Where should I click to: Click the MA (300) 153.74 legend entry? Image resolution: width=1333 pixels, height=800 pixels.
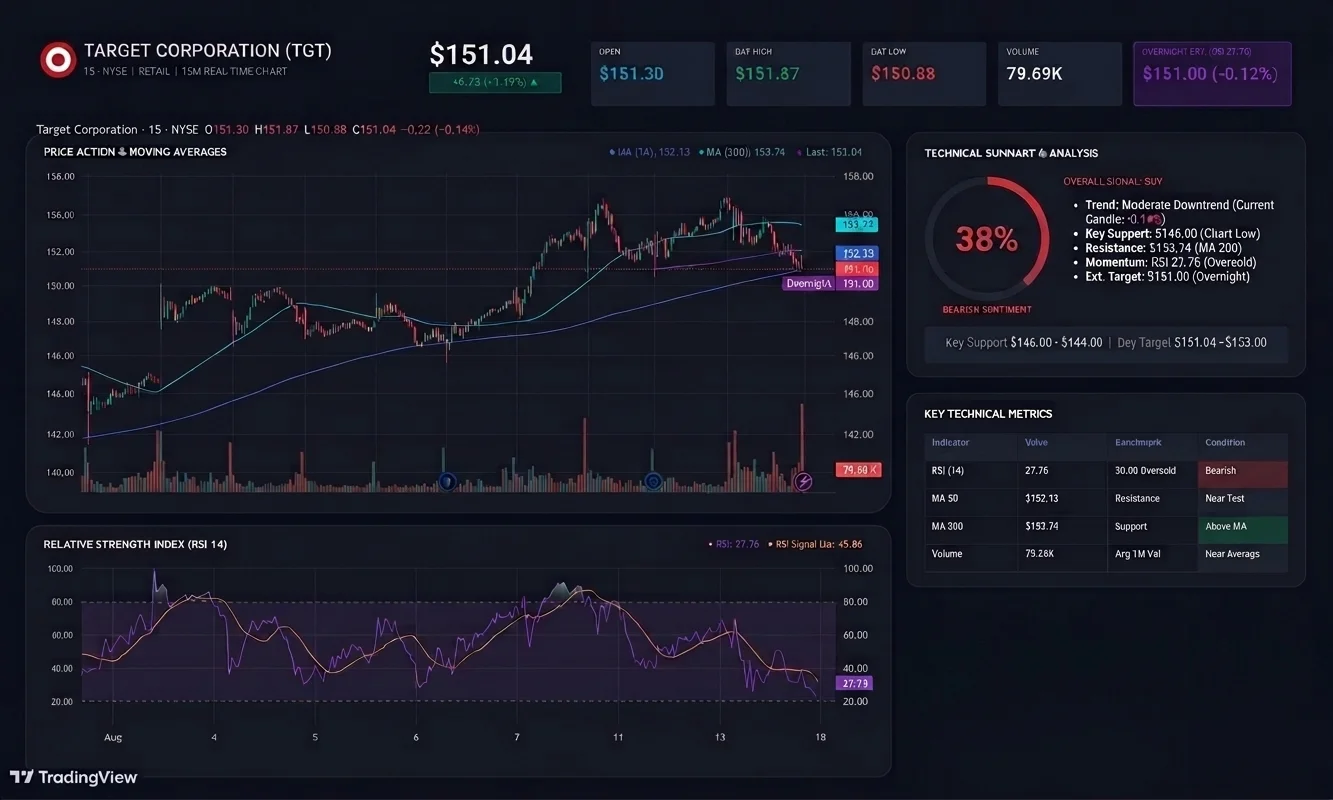tap(743, 152)
